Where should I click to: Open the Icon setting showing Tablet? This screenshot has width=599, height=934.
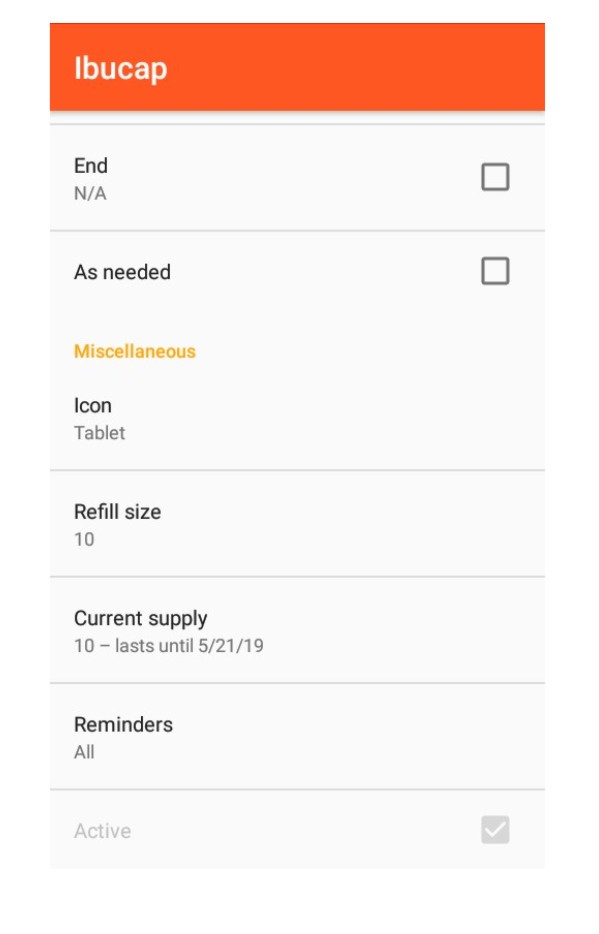coord(297,418)
